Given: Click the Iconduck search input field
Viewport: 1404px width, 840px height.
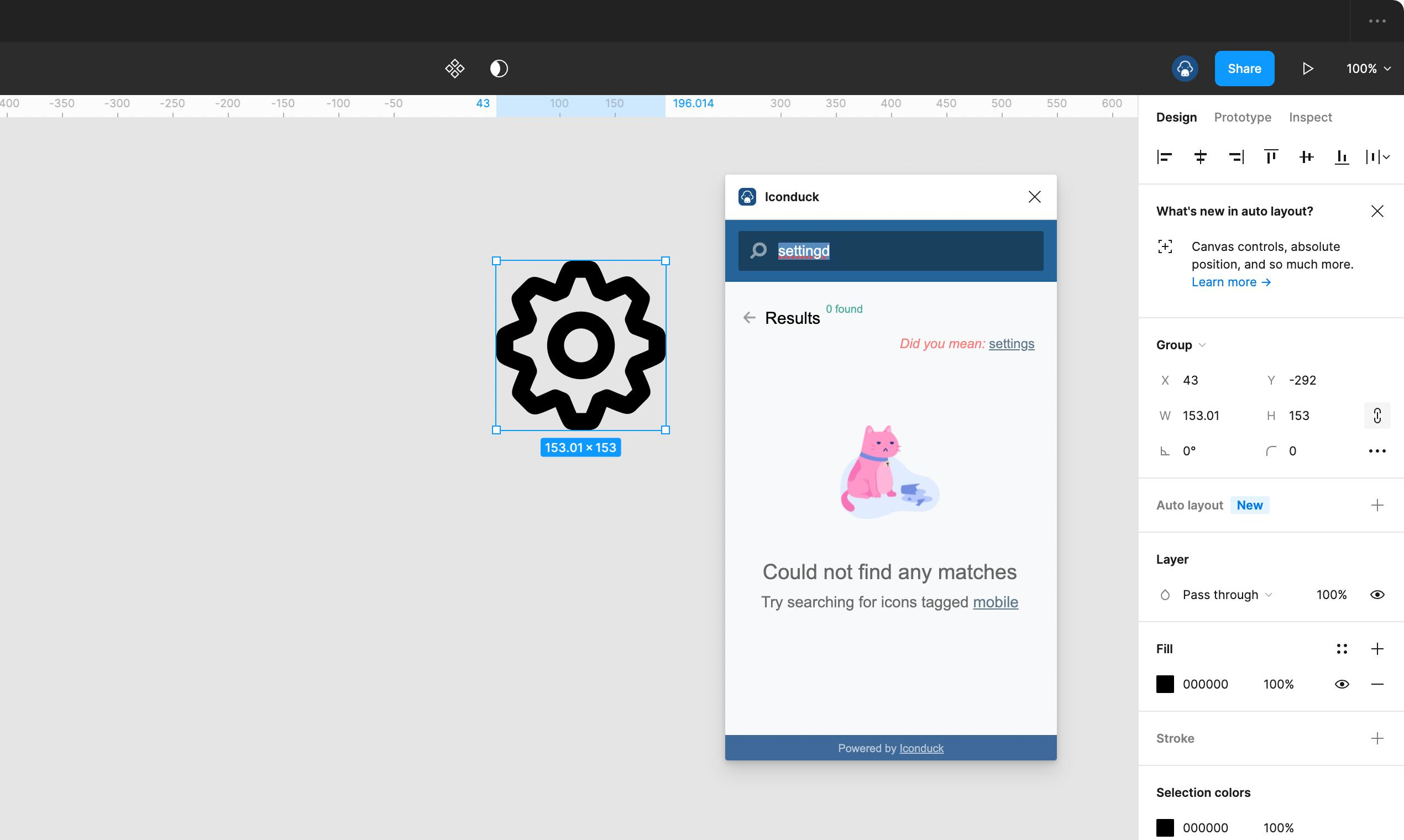Looking at the screenshot, I should [x=890, y=251].
